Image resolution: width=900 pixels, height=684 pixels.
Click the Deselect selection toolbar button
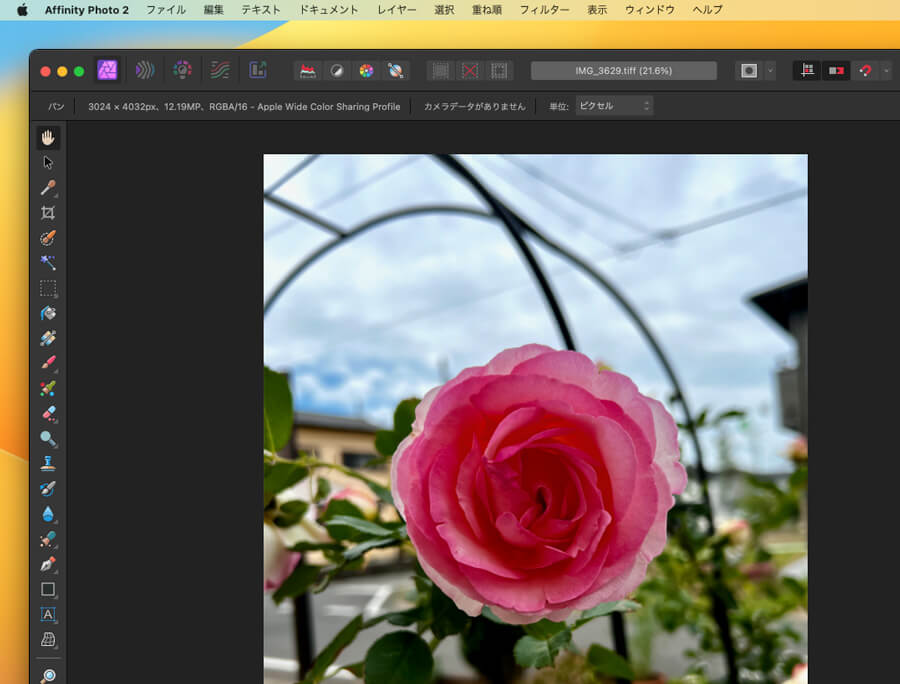[469, 71]
